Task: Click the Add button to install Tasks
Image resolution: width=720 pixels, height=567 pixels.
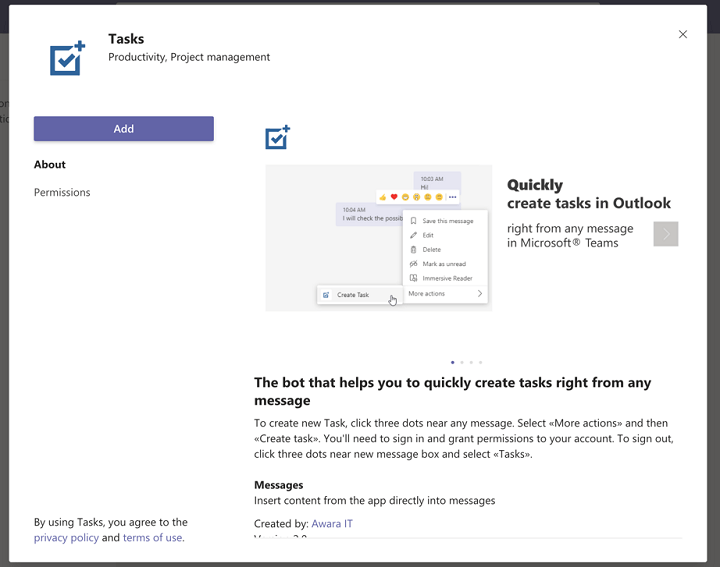Action: tap(124, 129)
